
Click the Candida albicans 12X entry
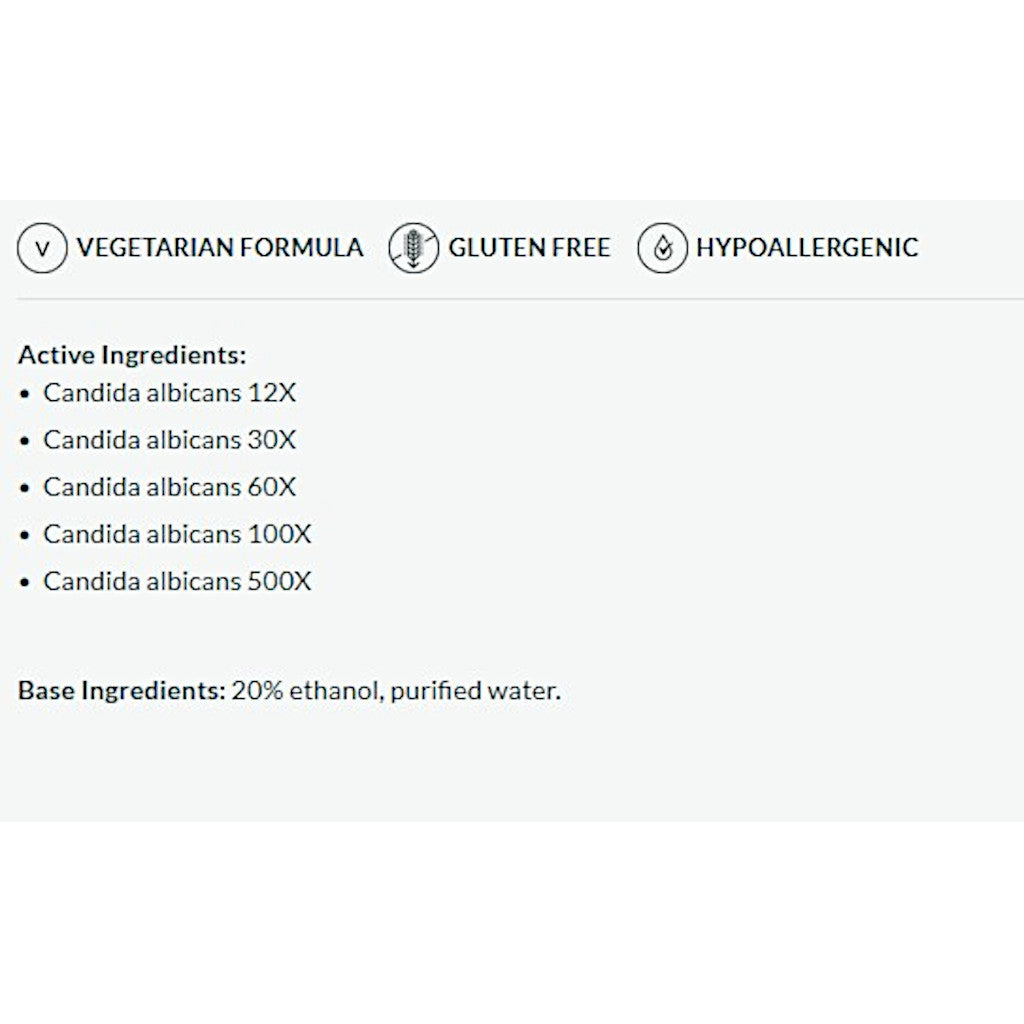[x=170, y=393]
